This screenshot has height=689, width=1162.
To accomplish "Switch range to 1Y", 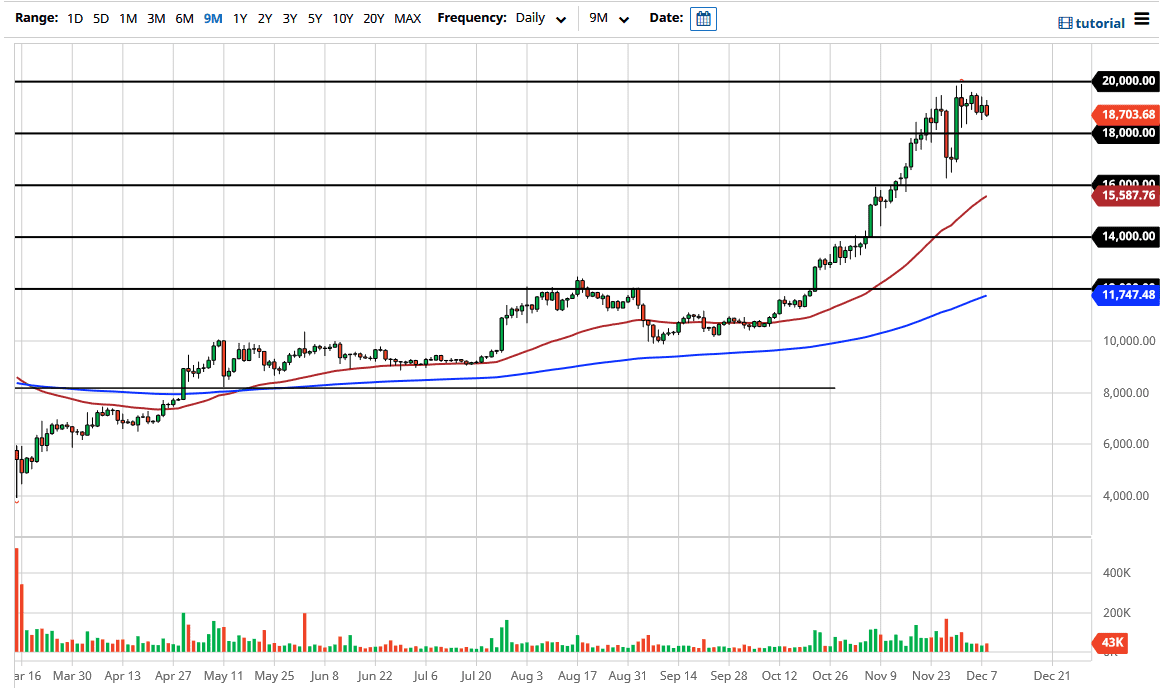I will click(x=240, y=18).
